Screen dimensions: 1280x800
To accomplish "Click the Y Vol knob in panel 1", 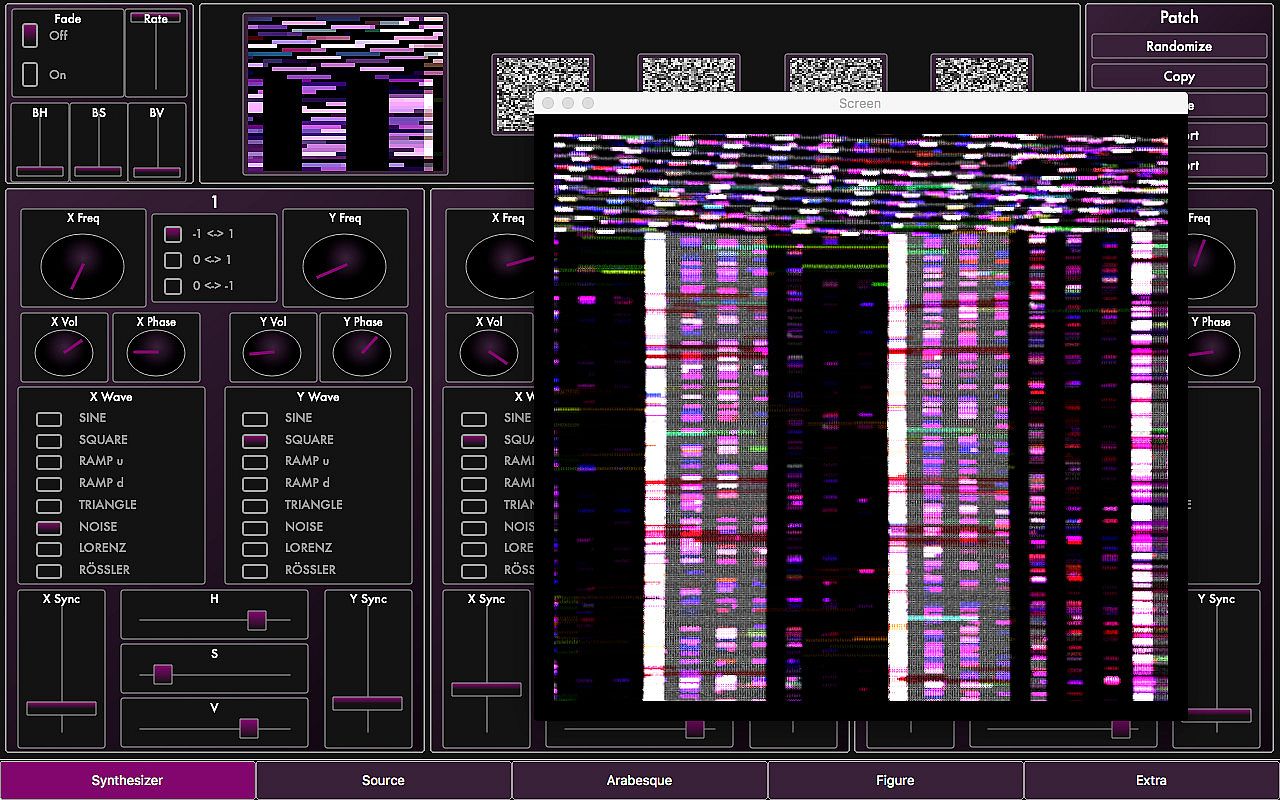I will click(x=272, y=353).
